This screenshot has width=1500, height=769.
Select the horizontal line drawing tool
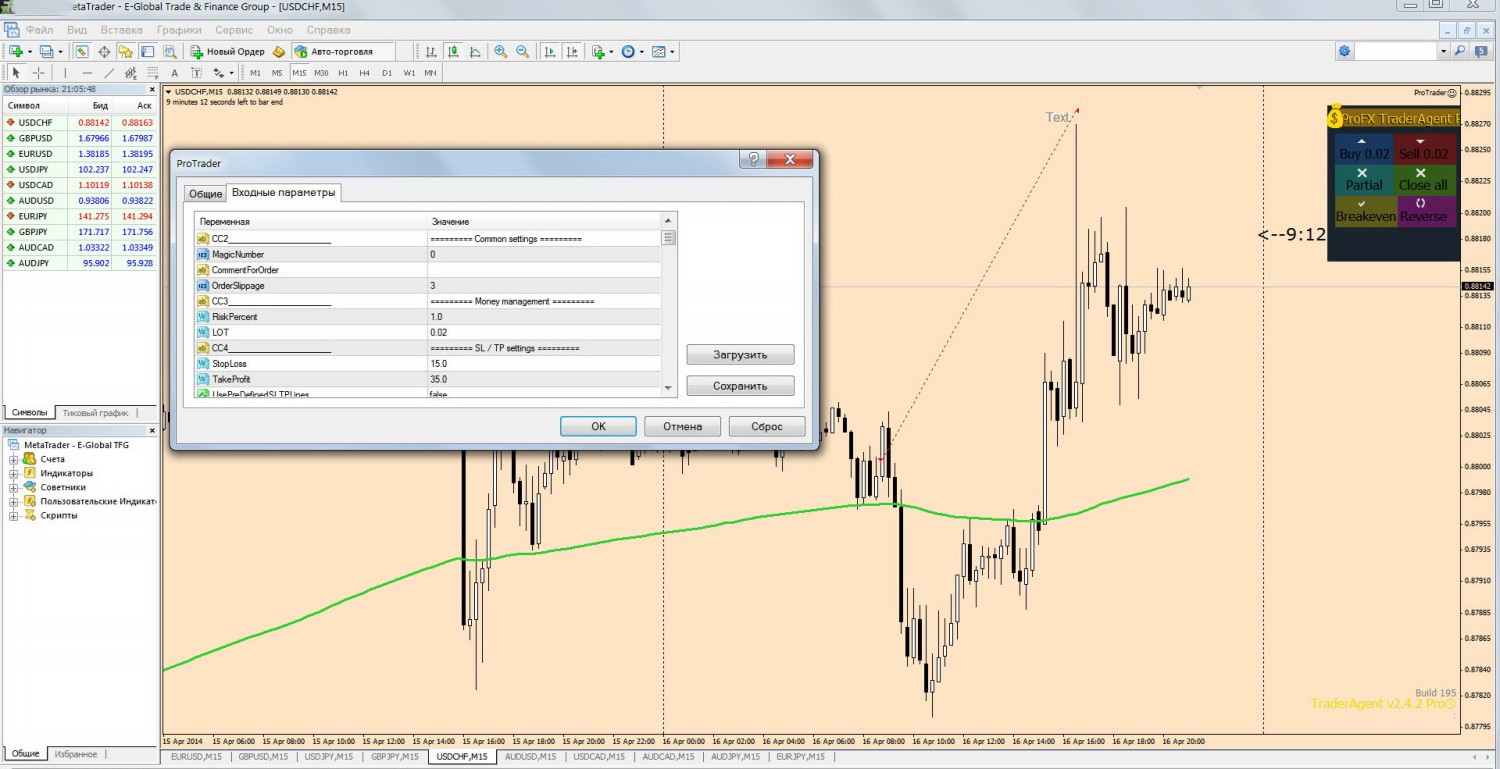(x=87, y=73)
